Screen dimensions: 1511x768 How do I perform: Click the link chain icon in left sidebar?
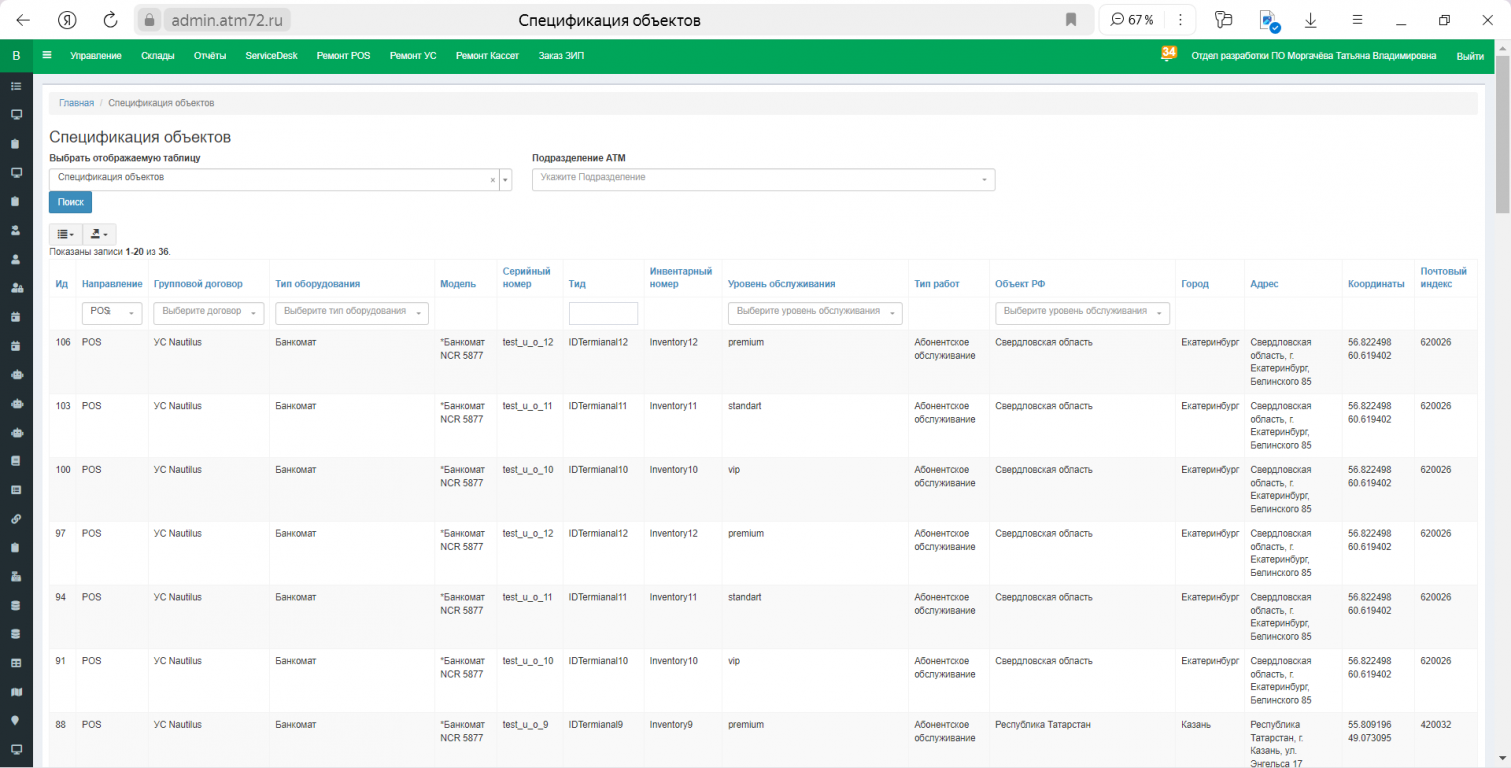click(x=16, y=519)
